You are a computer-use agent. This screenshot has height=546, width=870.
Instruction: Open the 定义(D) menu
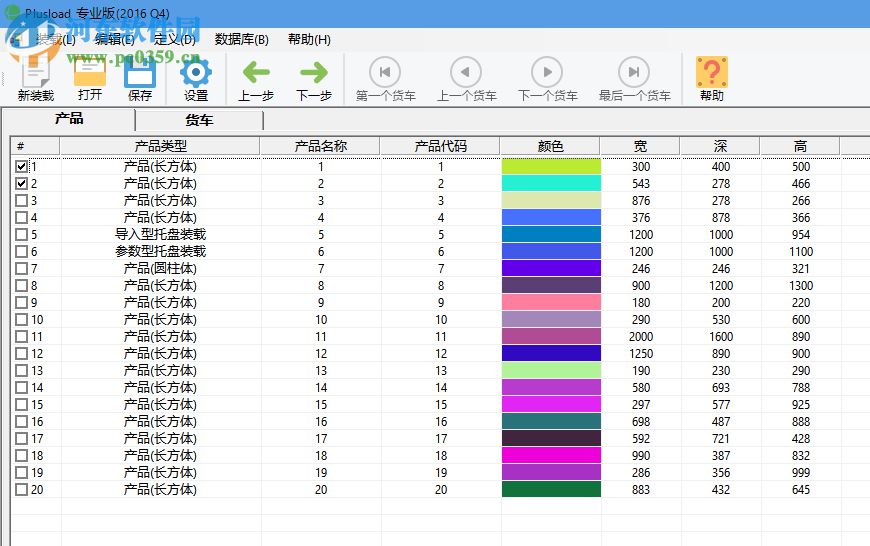[175, 39]
